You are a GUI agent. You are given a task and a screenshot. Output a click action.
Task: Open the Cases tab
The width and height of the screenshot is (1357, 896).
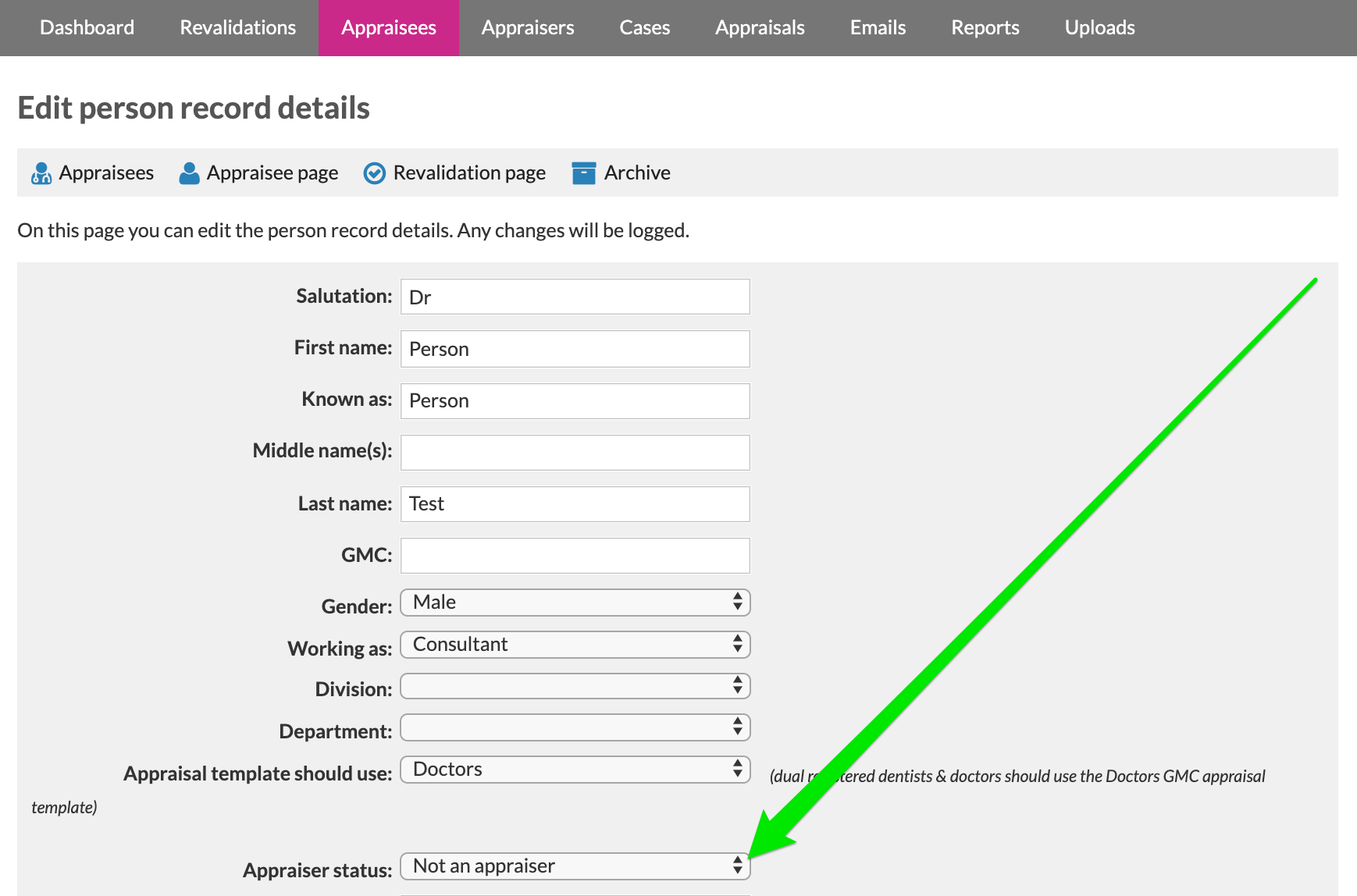pos(645,28)
